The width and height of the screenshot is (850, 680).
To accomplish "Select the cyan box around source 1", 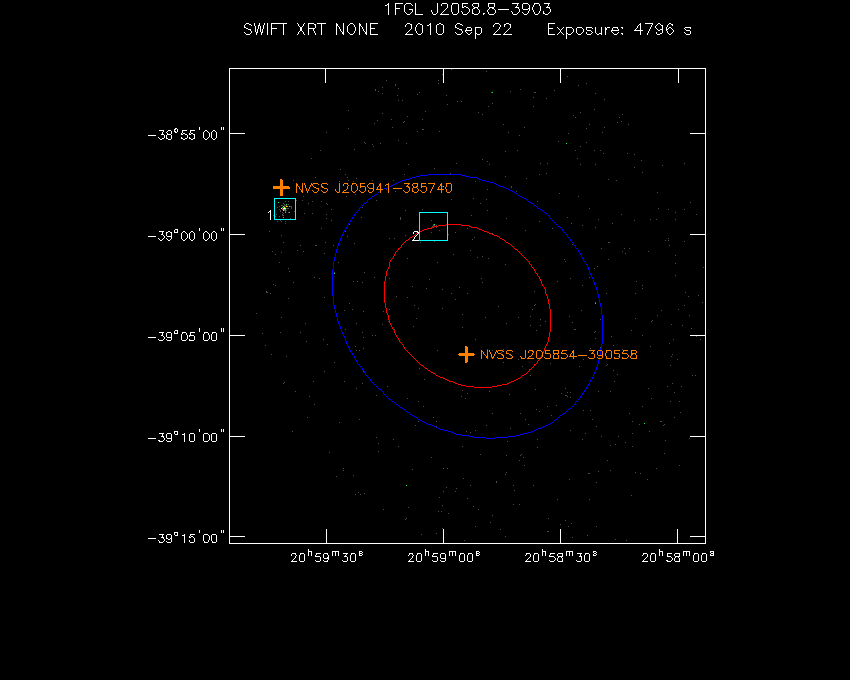I will [285, 209].
